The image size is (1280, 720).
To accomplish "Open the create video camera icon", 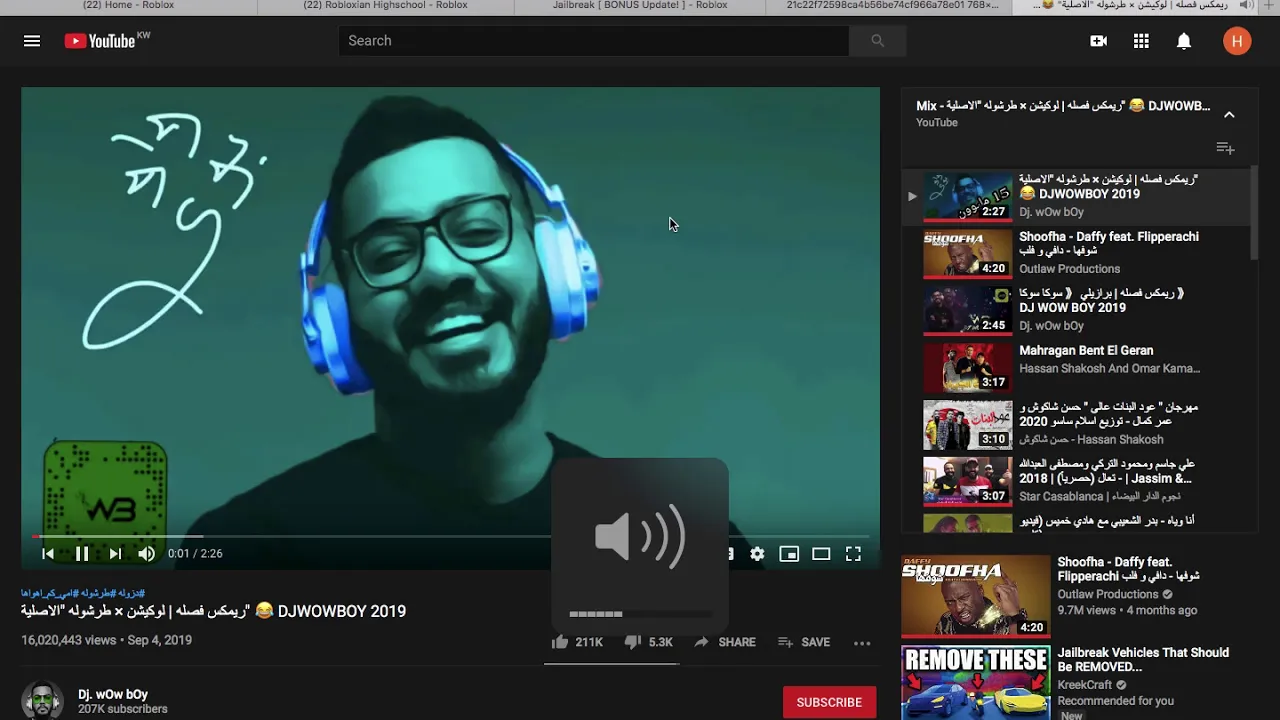I will pos(1098,41).
